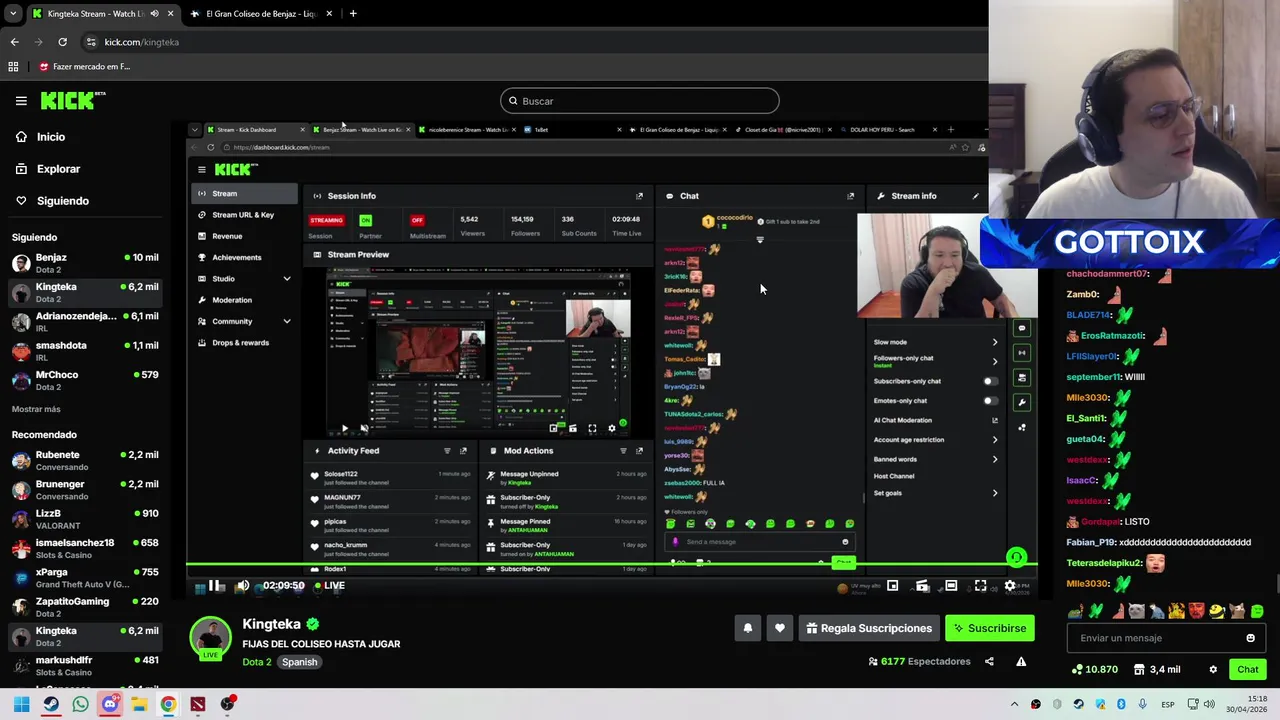Open the player settings gear
The height and width of the screenshot is (720, 1280).
pos(1009,586)
